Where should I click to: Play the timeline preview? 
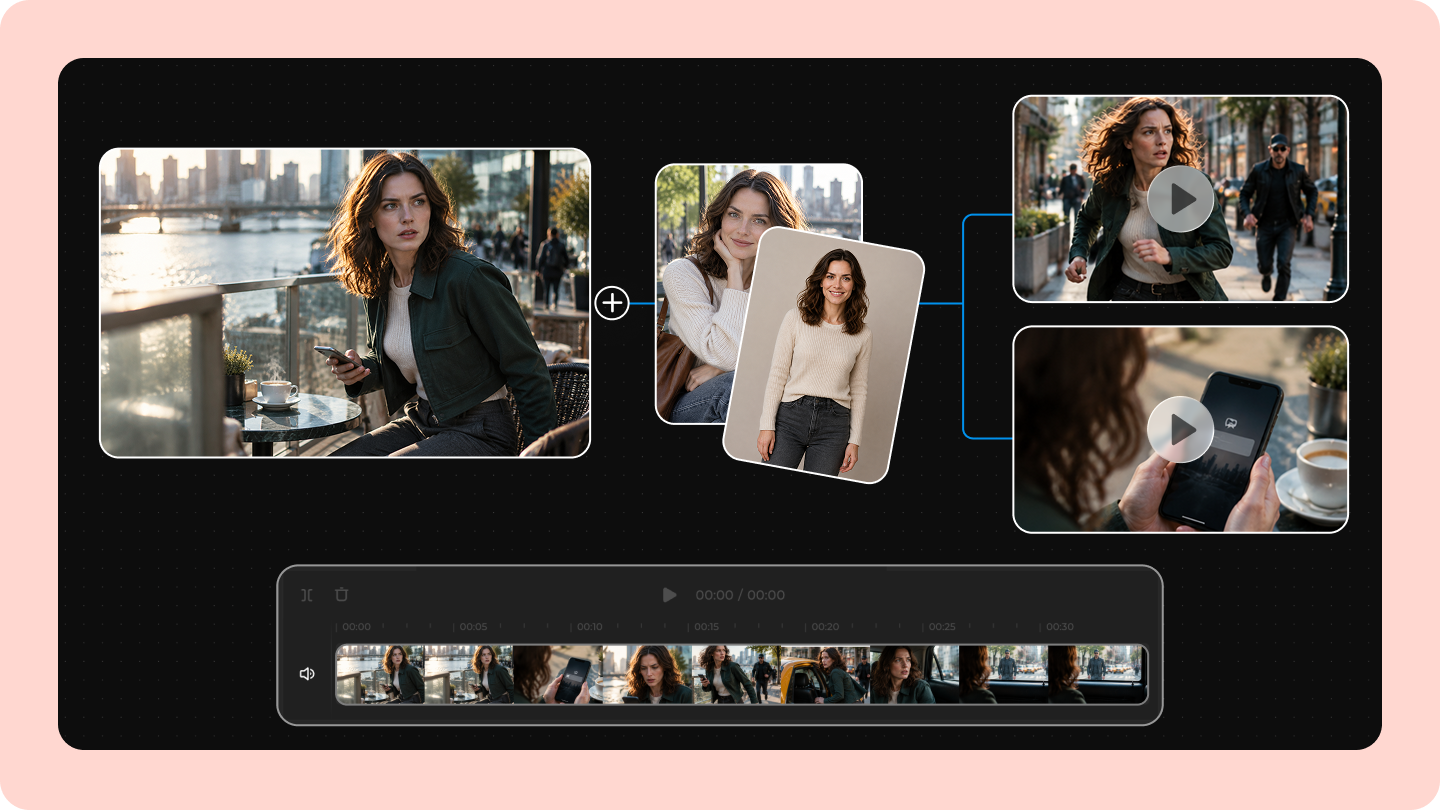[x=669, y=595]
